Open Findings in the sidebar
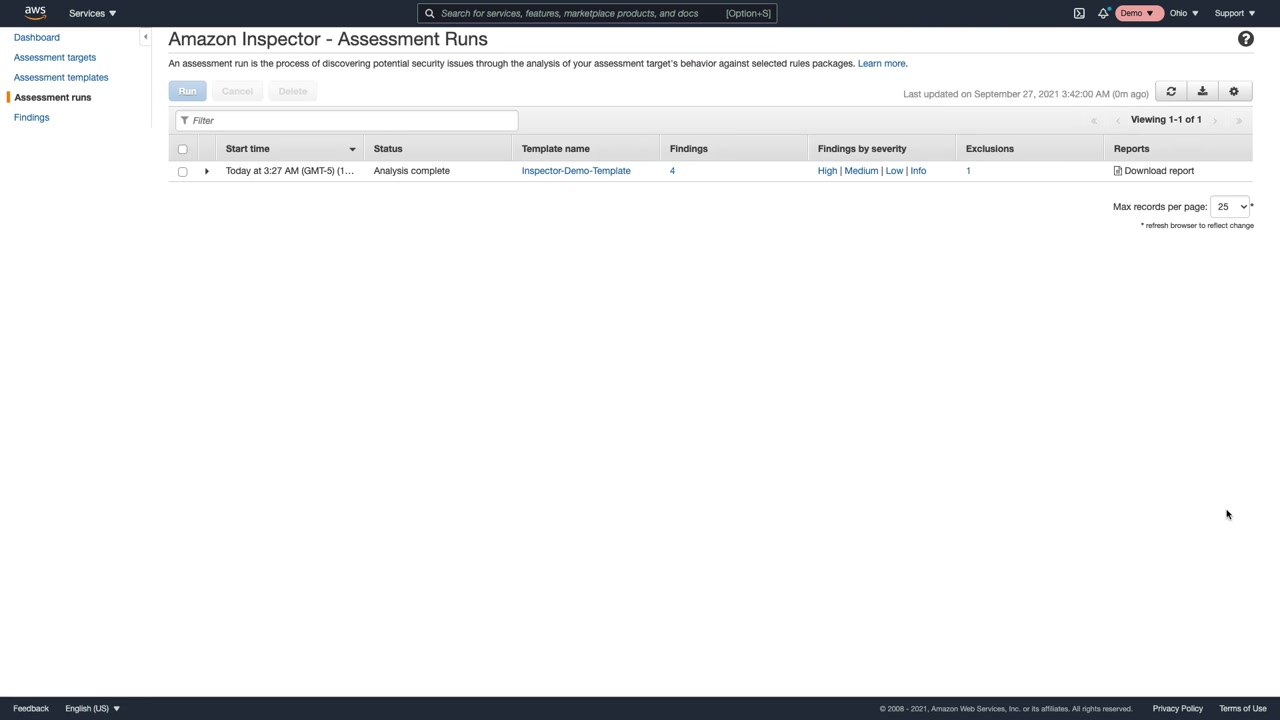Image resolution: width=1280 pixels, height=720 pixels. coord(31,117)
